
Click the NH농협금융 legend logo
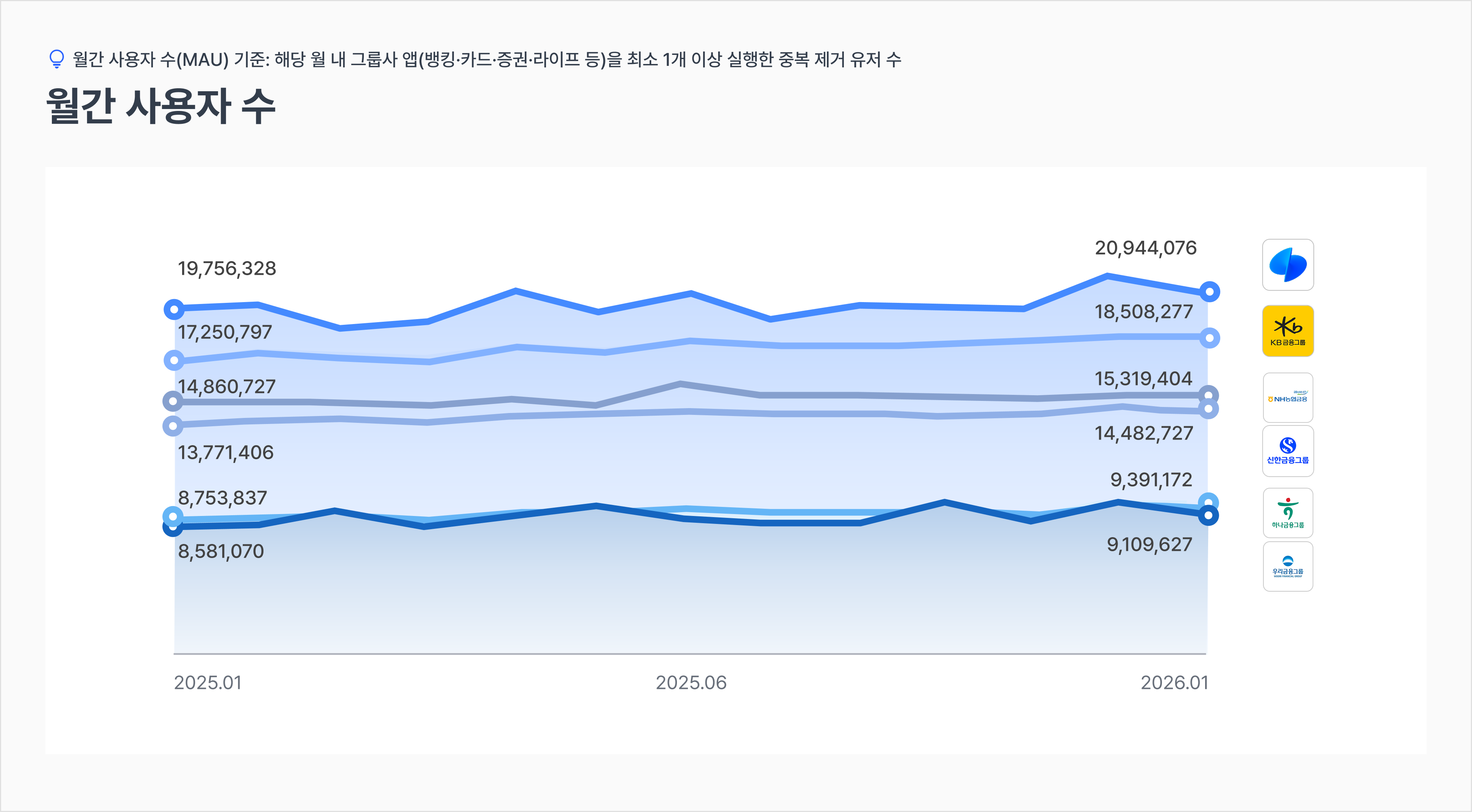(x=1287, y=398)
